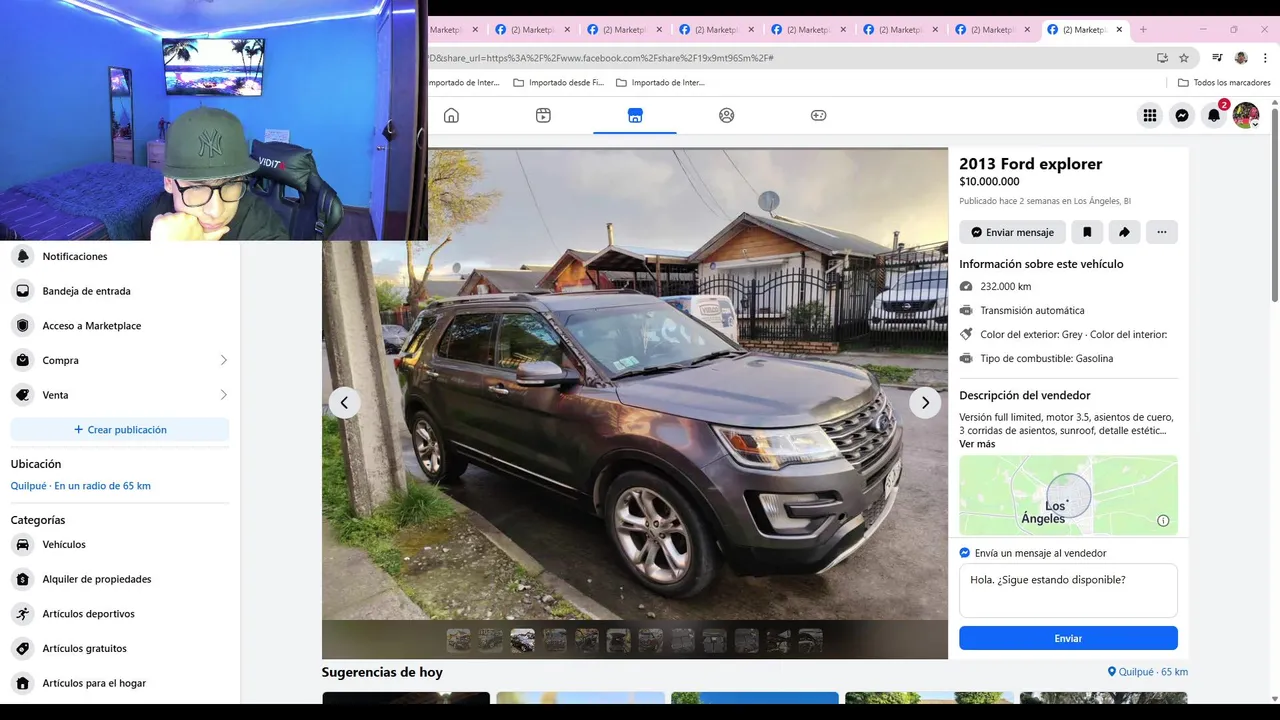Click Quilpué · 65 km suggestions link

[x=1148, y=672]
